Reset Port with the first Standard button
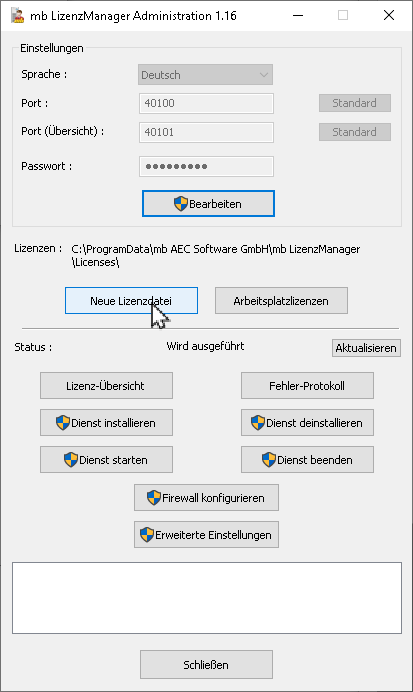The width and height of the screenshot is (413, 692). pyautogui.click(x=355, y=103)
